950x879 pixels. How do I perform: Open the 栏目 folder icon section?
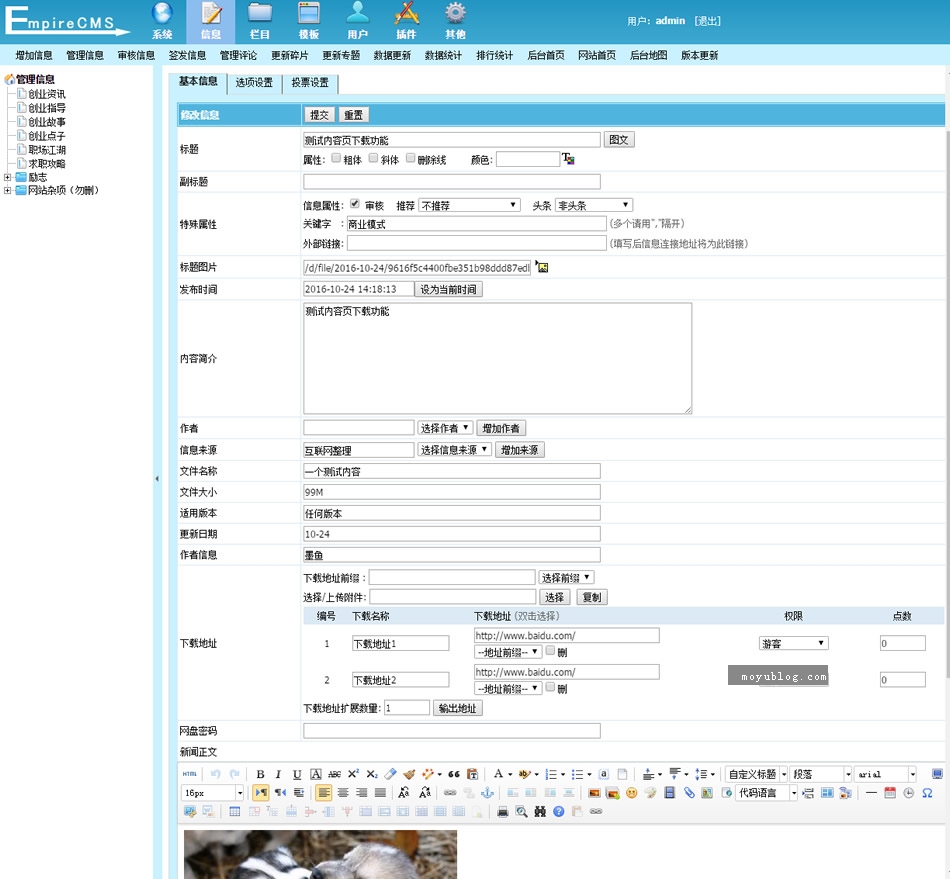pyautogui.click(x=260, y=20)
